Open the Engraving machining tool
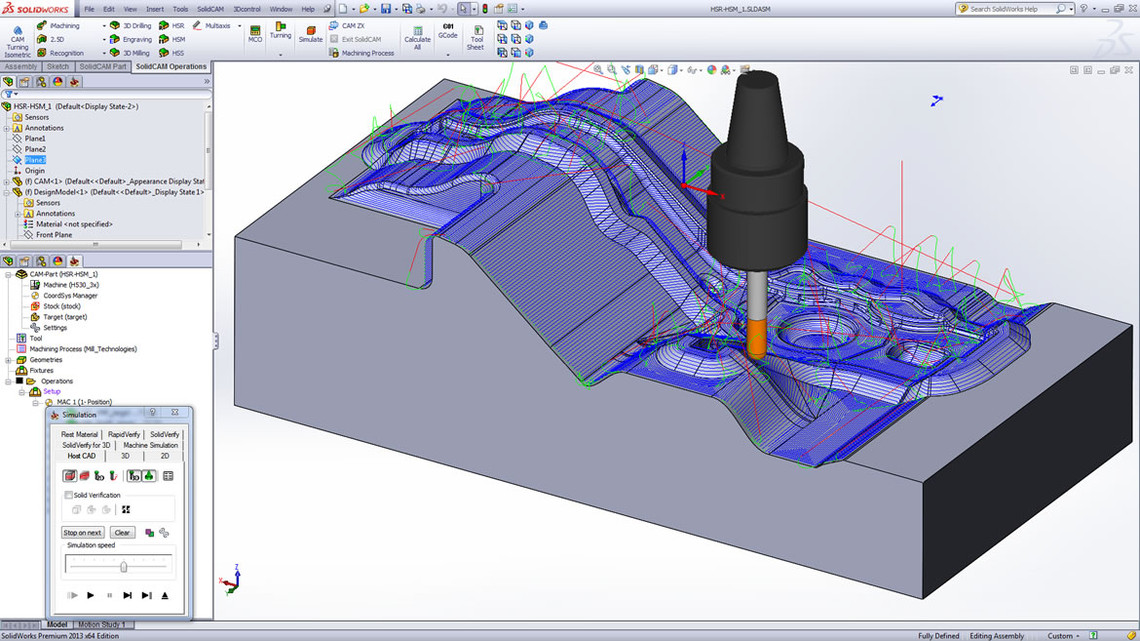This screenshot has height=641, width=1140. 112,39
